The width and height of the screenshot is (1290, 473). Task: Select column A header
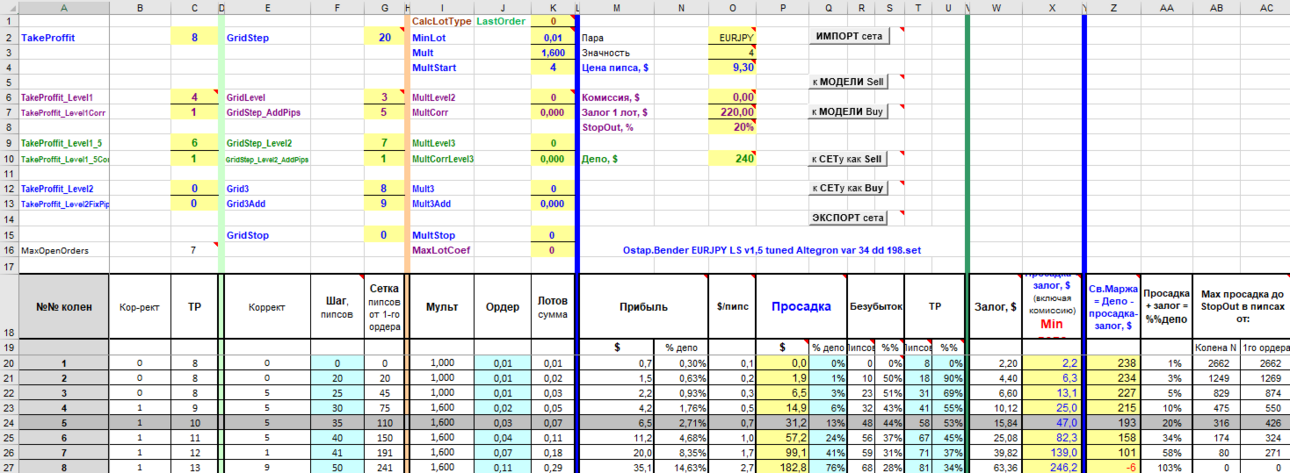[64, 7]
